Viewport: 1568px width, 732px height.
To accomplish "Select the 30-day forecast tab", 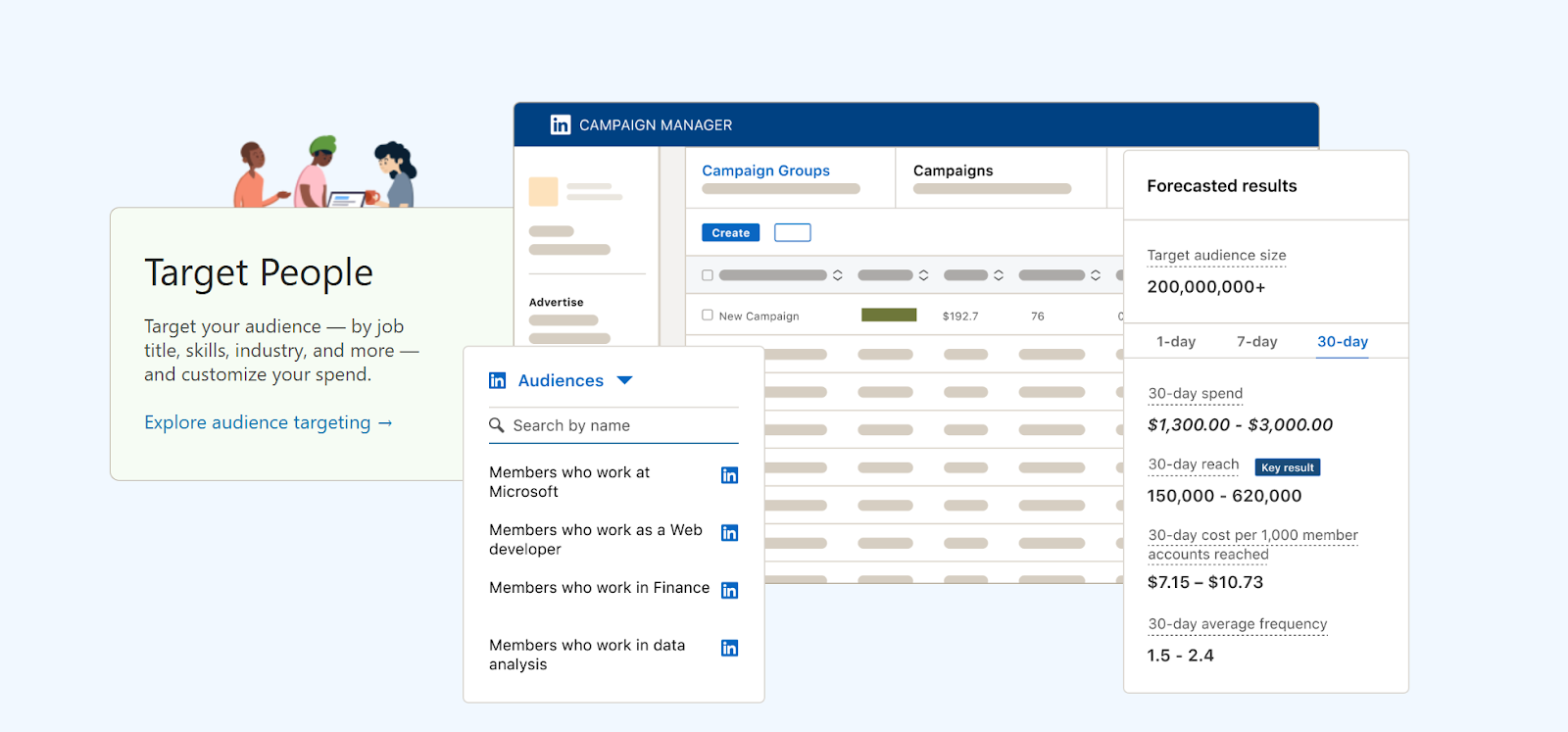I will pos(1343,342).
